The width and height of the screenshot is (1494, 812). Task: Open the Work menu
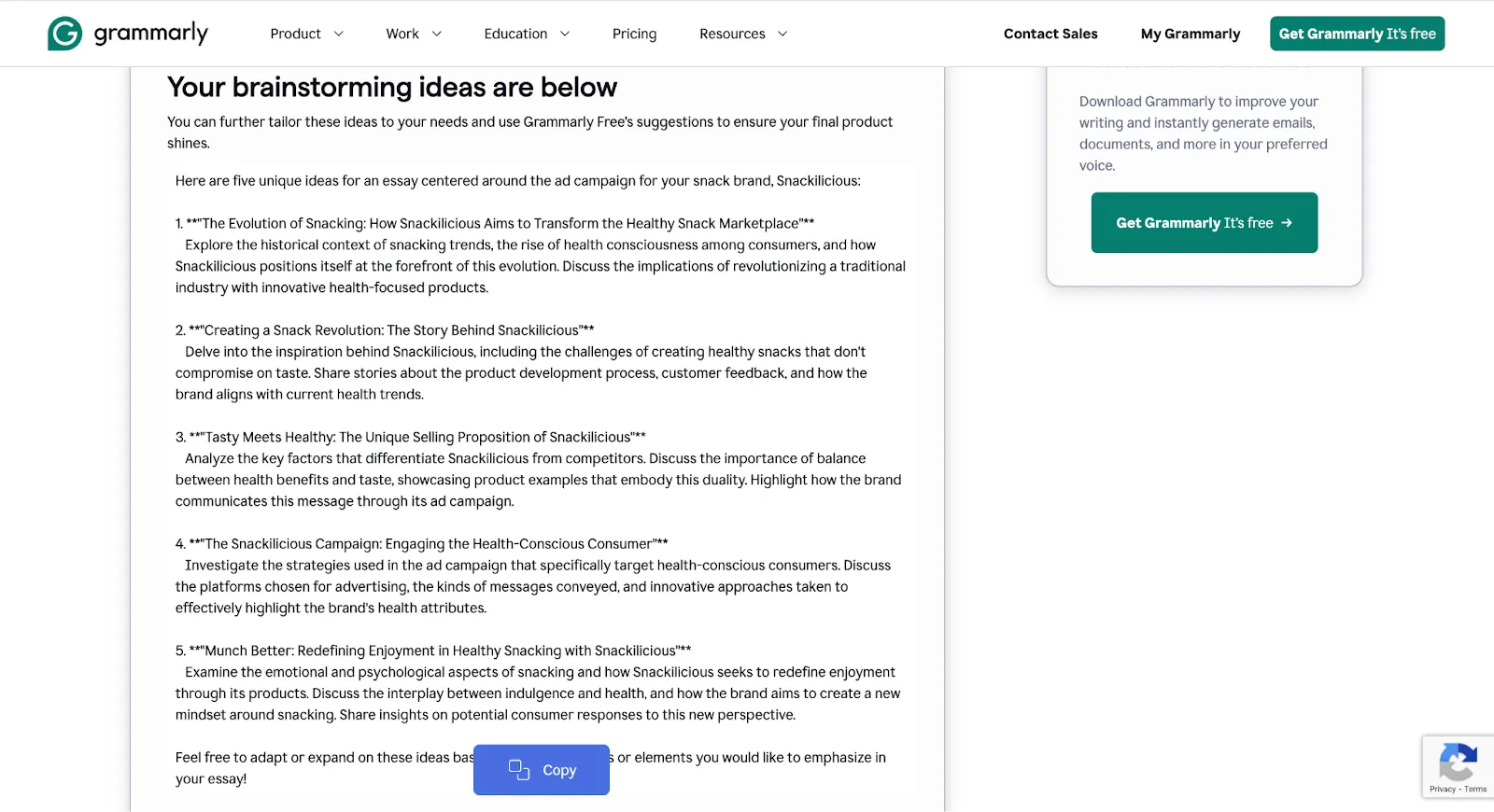pyautogui.click(x=402, y=34)
